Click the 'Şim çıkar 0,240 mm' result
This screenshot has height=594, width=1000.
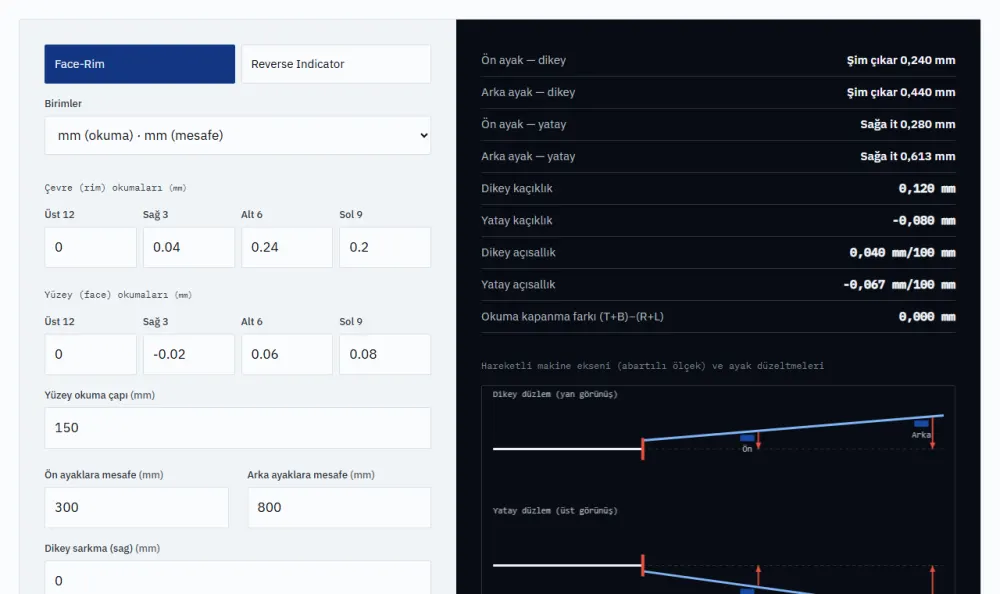click(x=901, y=60)
